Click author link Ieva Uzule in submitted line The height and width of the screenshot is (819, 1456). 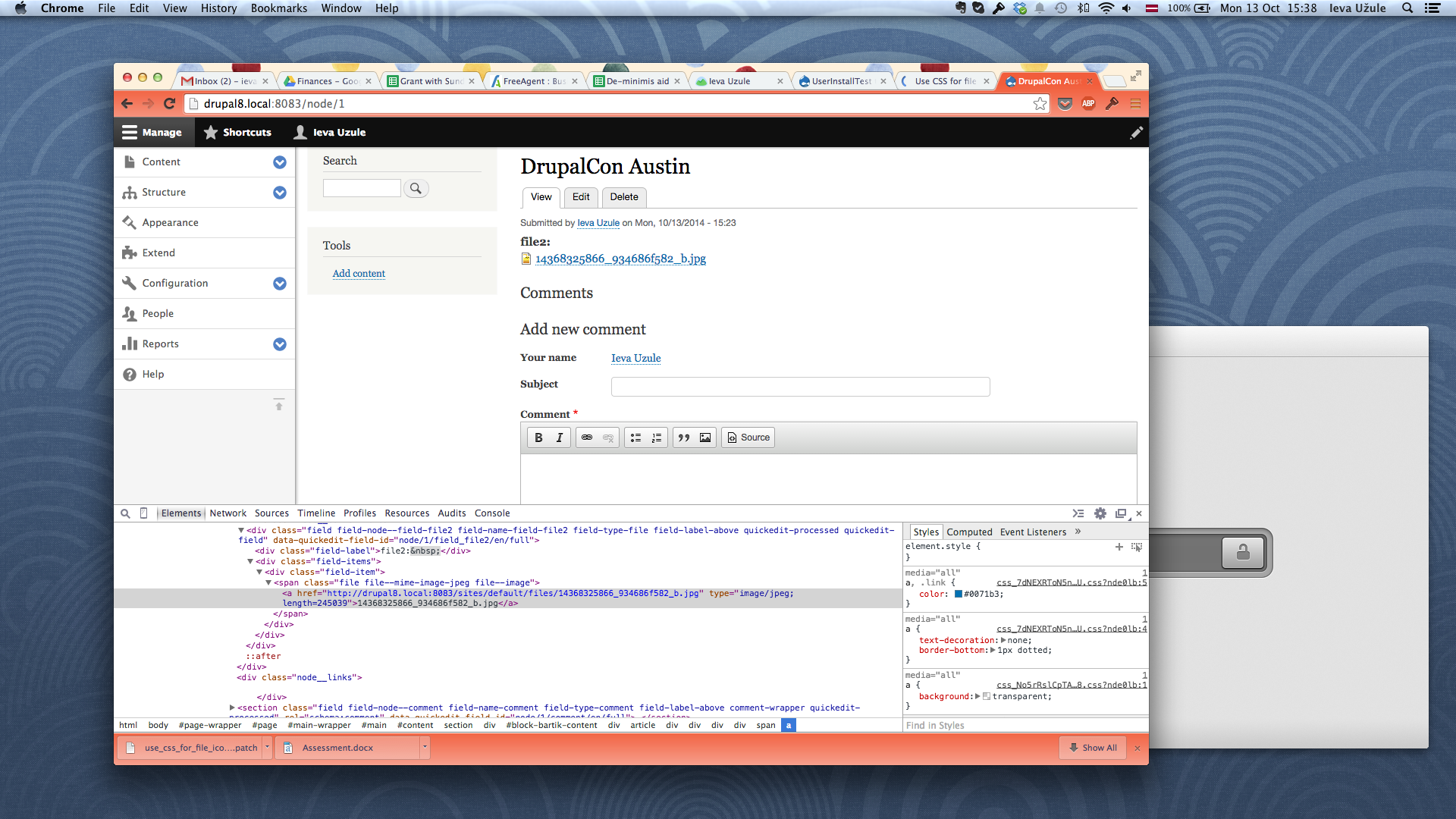coord(598,223)
